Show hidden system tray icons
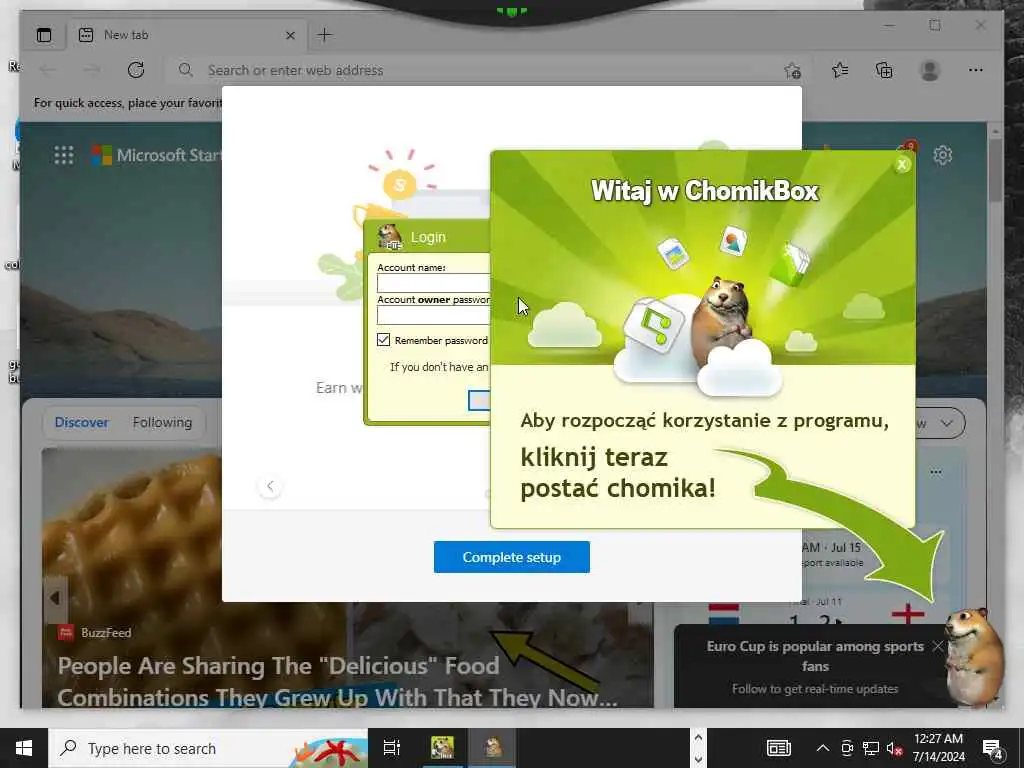This screenshot has width=1024, height=768. (823, 748)
